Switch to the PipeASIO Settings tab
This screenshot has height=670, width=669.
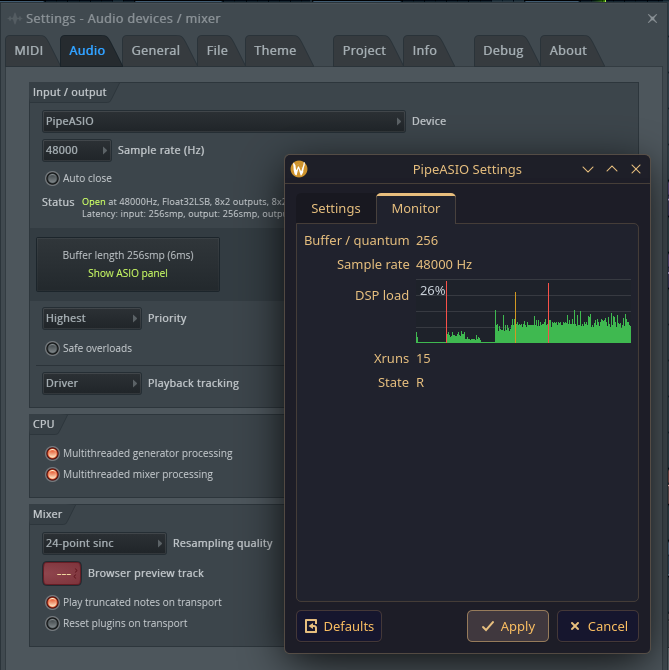[x=336, y=209]
